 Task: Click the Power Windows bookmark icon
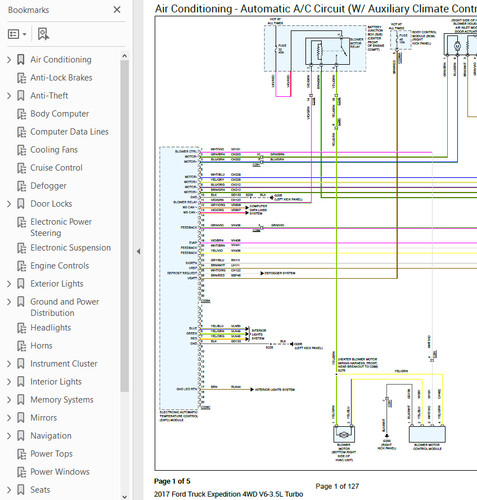(22, 472)
